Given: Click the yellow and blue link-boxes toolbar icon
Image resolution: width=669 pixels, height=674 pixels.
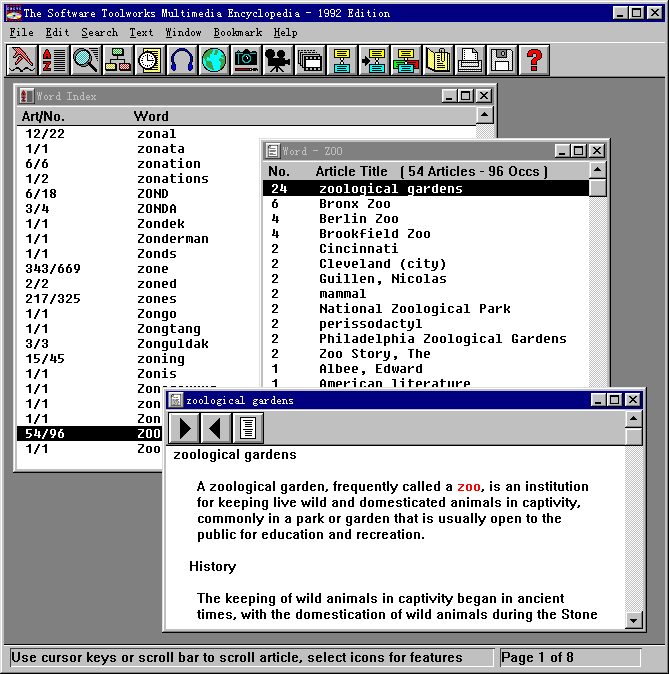Looking at the screenshot, I should pos(342,60).
